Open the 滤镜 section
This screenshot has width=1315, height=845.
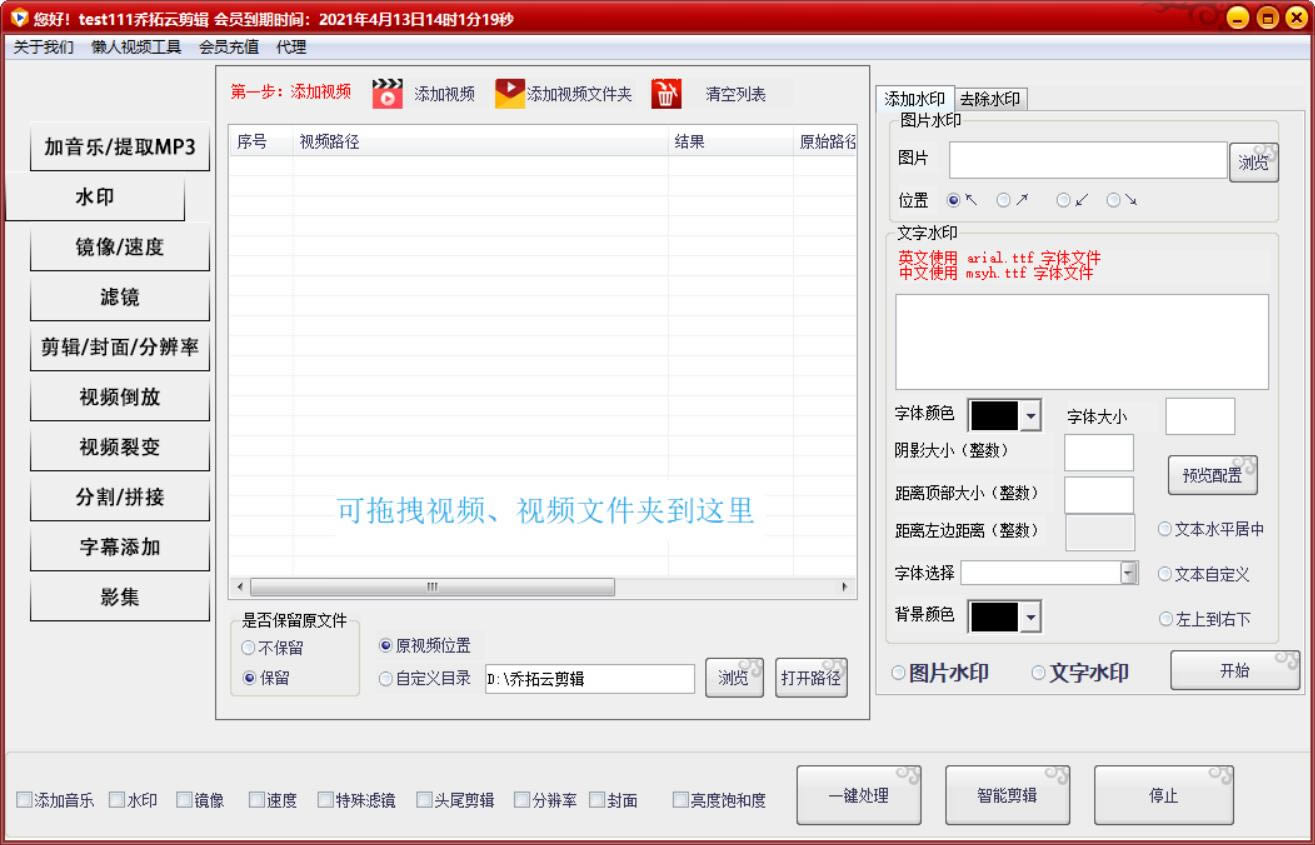[x=120, y=297]
